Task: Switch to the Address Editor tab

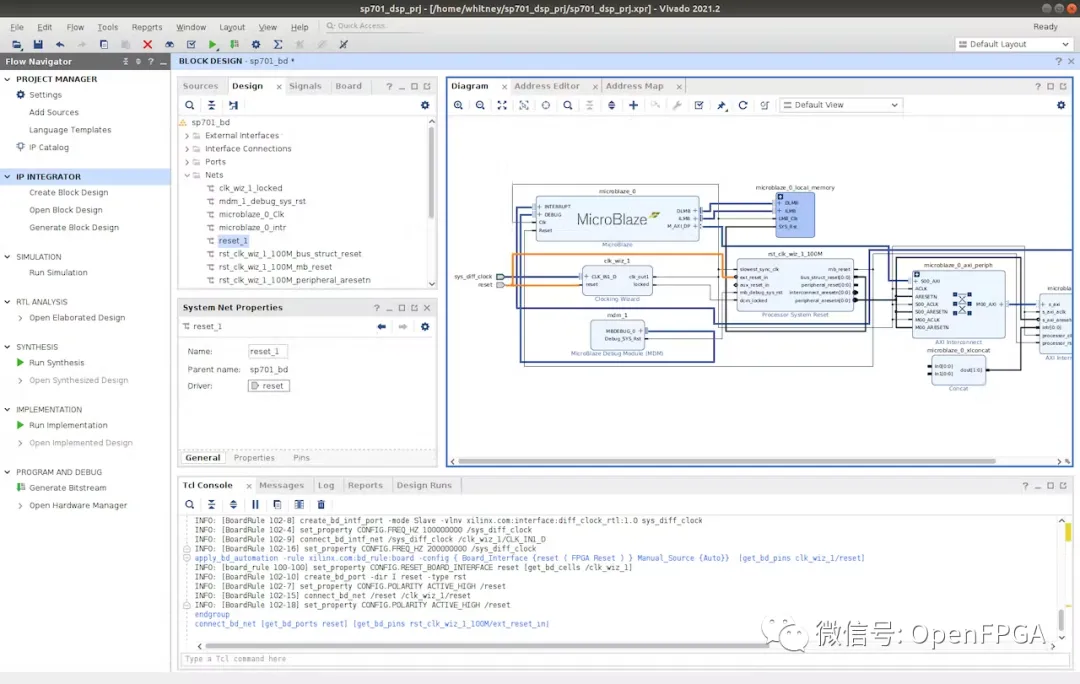Action: [547, 86]
